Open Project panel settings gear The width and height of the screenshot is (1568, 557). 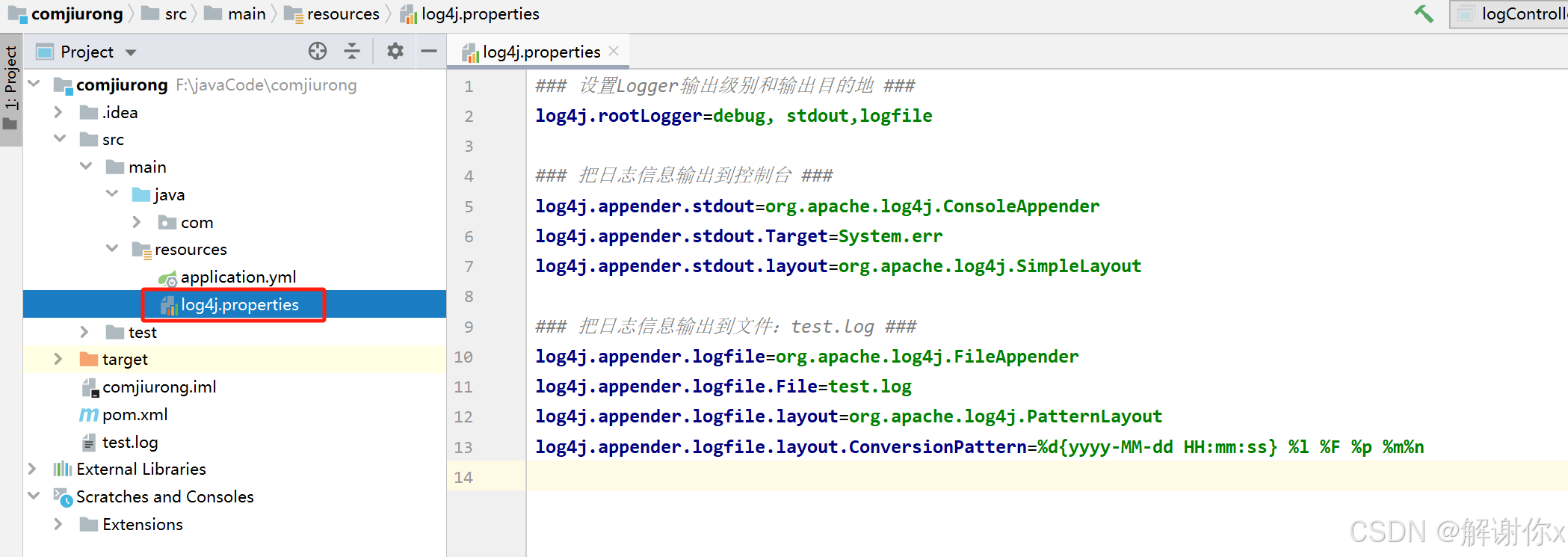(395, 51)
